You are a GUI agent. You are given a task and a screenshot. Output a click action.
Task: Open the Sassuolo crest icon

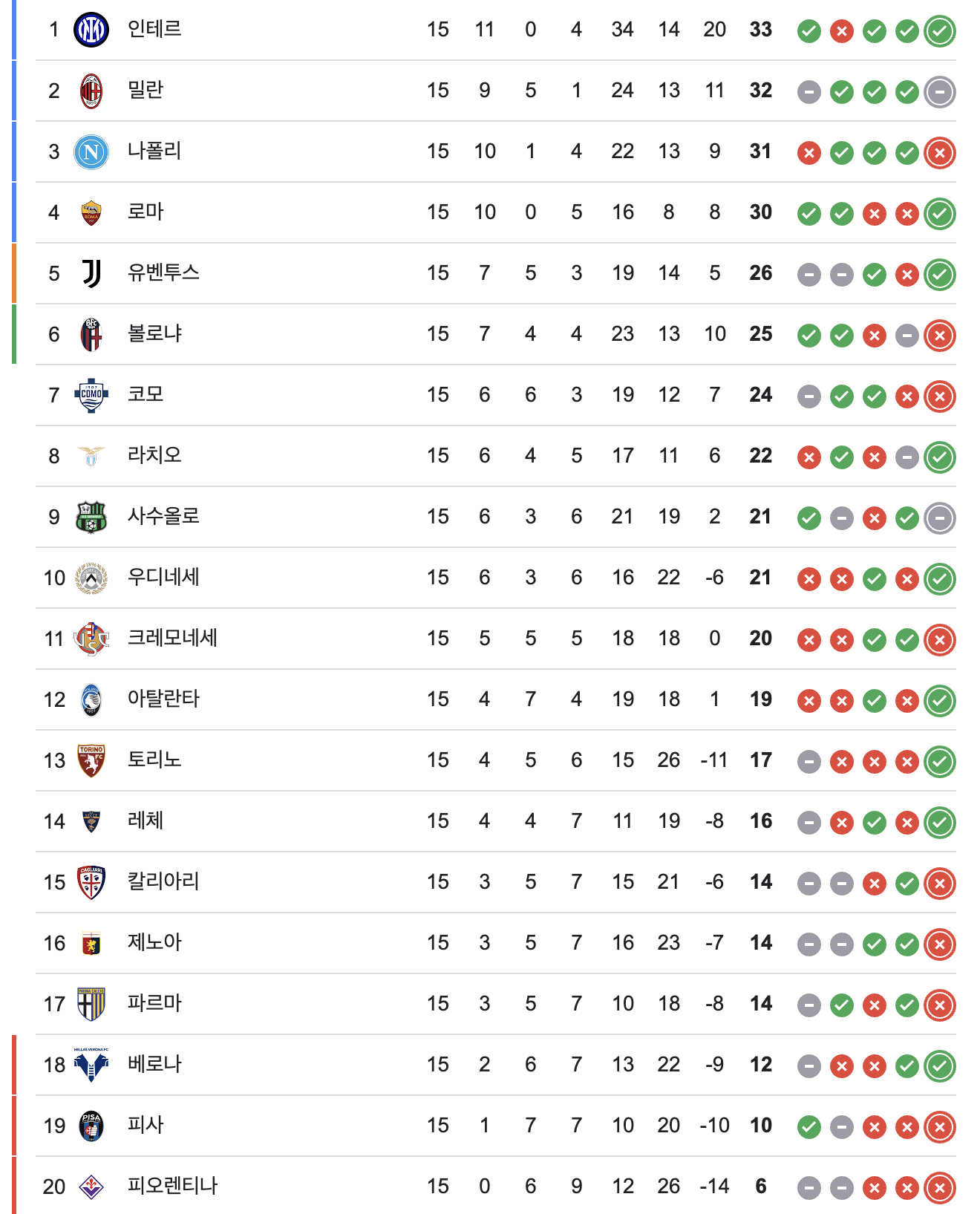click(x=91, y=517)
